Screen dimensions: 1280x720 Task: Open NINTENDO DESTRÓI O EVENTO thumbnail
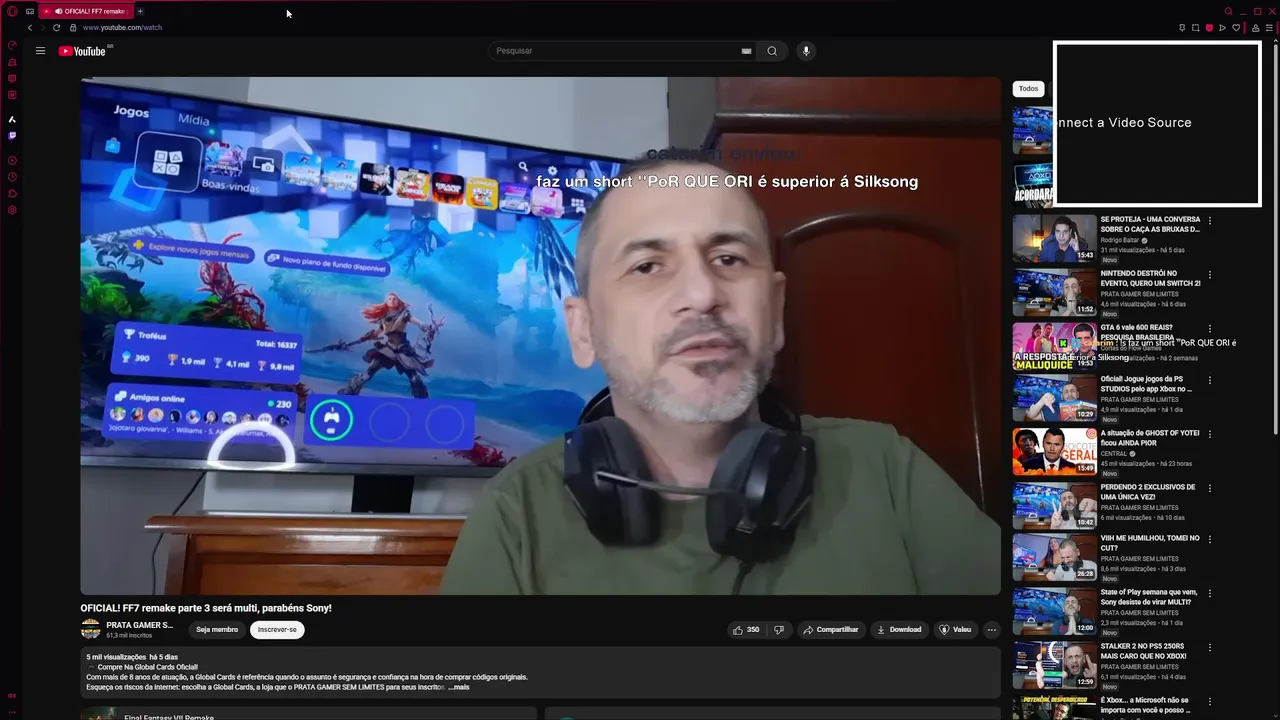[1054, 292]
